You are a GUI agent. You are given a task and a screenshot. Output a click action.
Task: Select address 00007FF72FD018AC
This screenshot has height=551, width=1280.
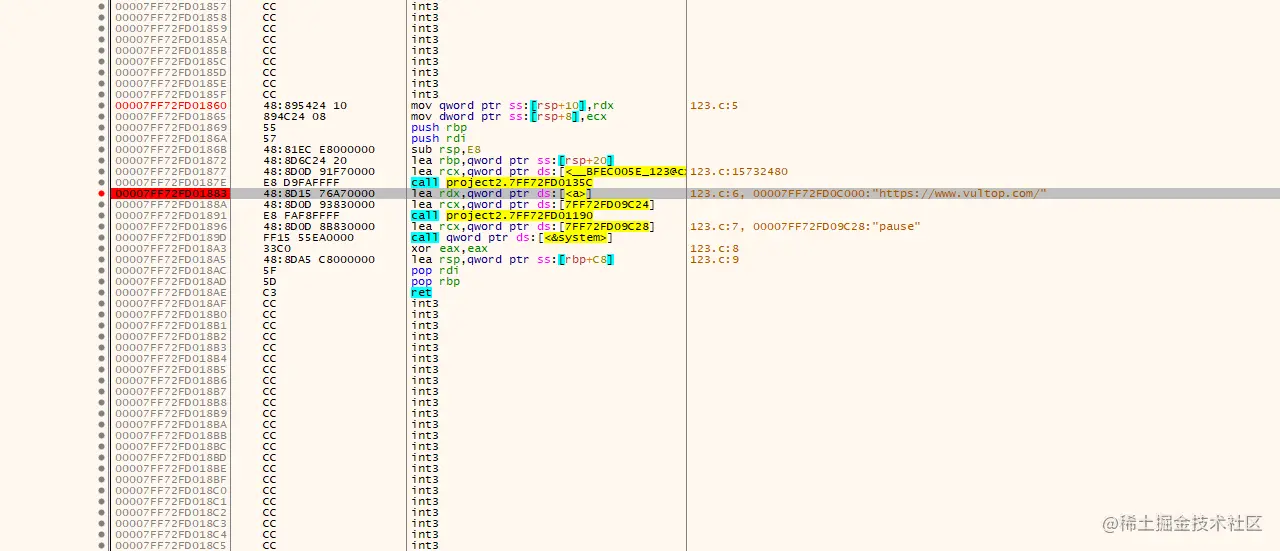click(171, 270)
